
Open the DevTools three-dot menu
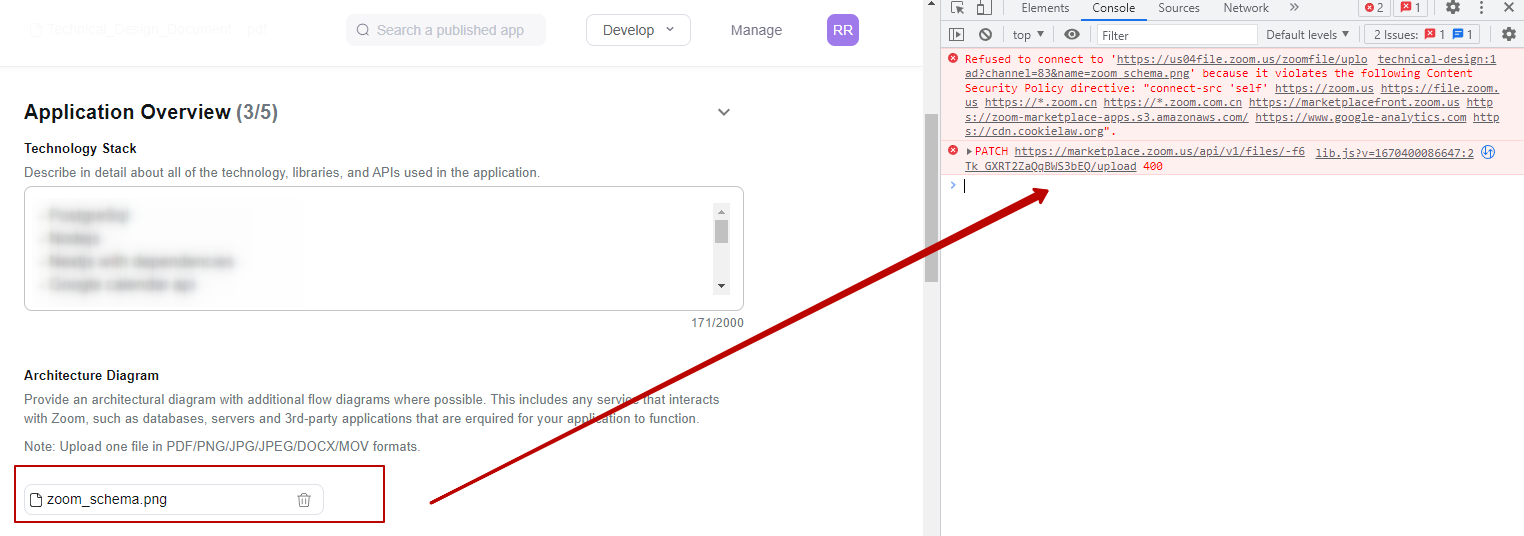[1481, 8]
